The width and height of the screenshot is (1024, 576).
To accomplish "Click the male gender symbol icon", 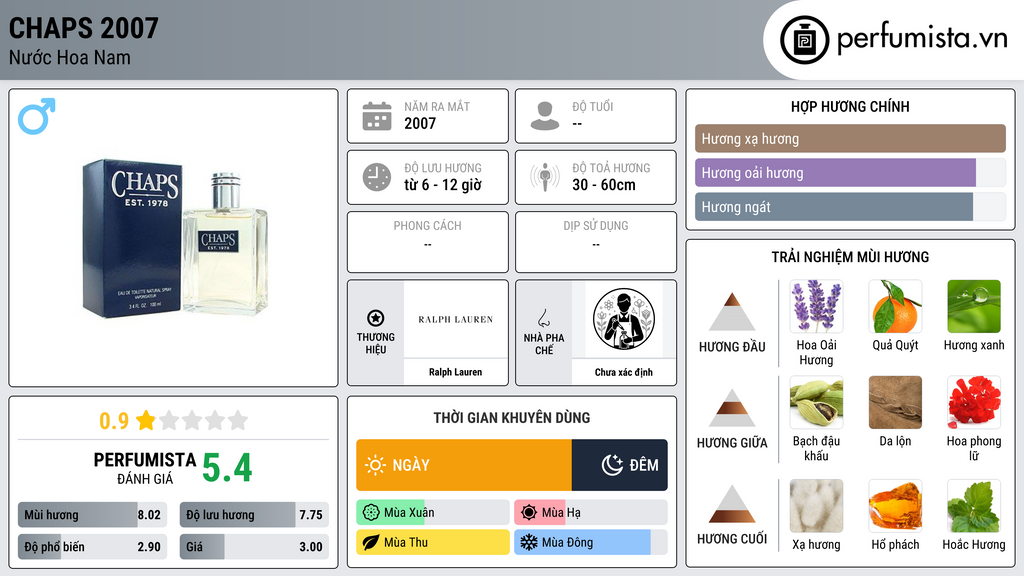I will (x=37, y=116).
